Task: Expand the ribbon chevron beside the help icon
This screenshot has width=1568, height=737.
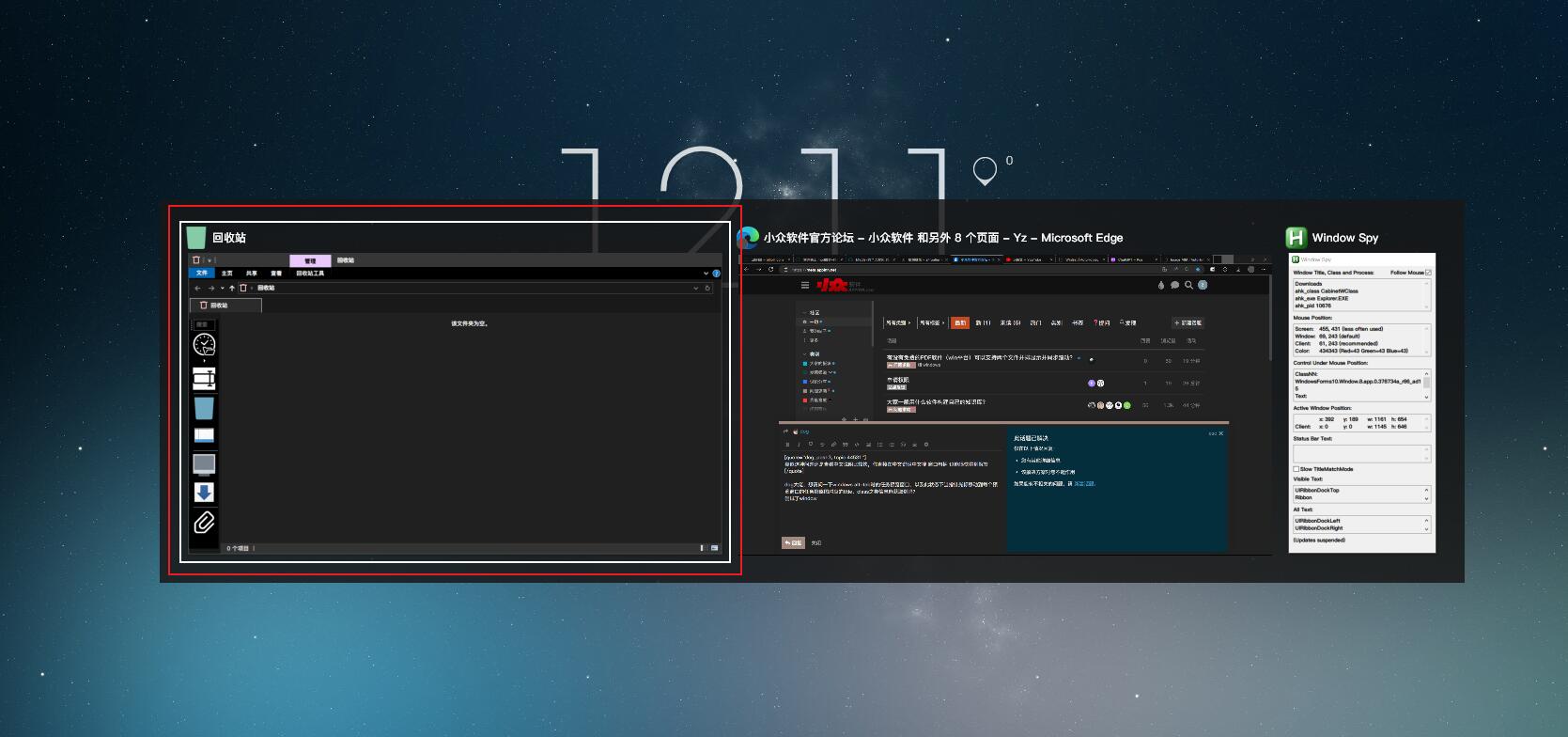Action: pos(706,274)
